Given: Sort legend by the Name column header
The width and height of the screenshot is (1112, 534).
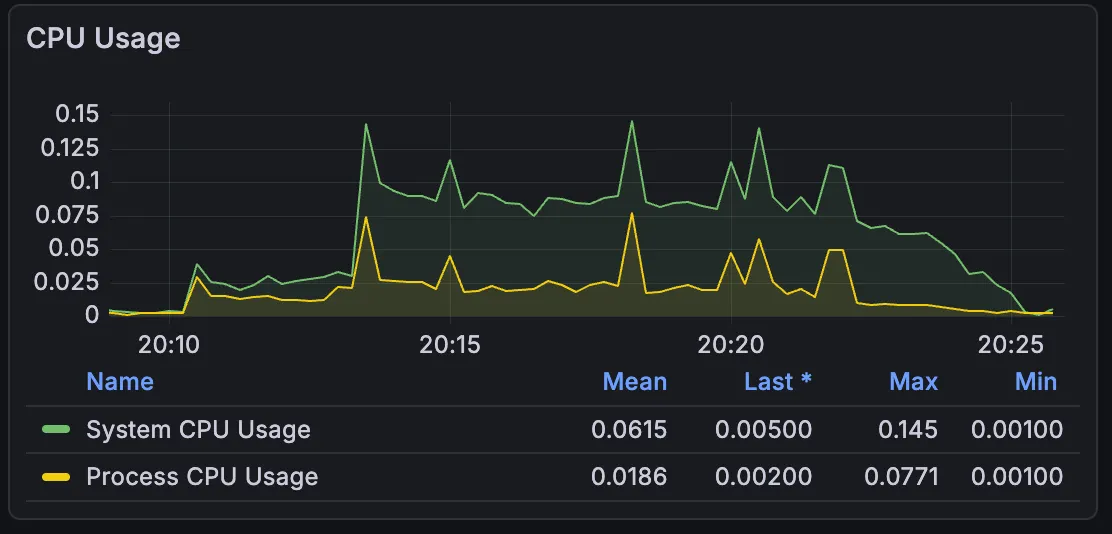Looking at the screenshot, I should pyautogui.click(x=120, y=381).
